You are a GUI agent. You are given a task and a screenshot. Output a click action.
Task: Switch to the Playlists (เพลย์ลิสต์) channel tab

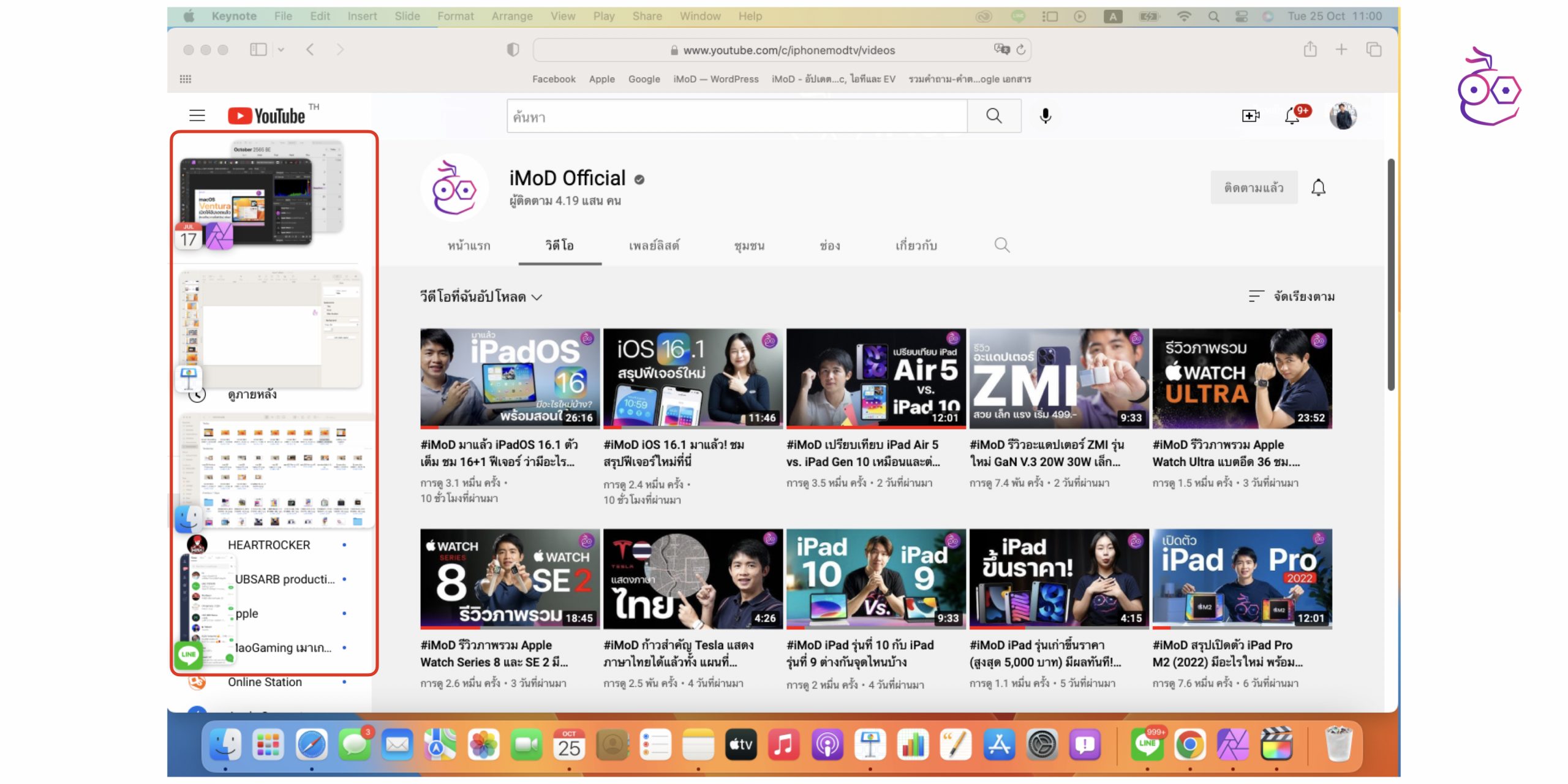[x=654, y=246]
